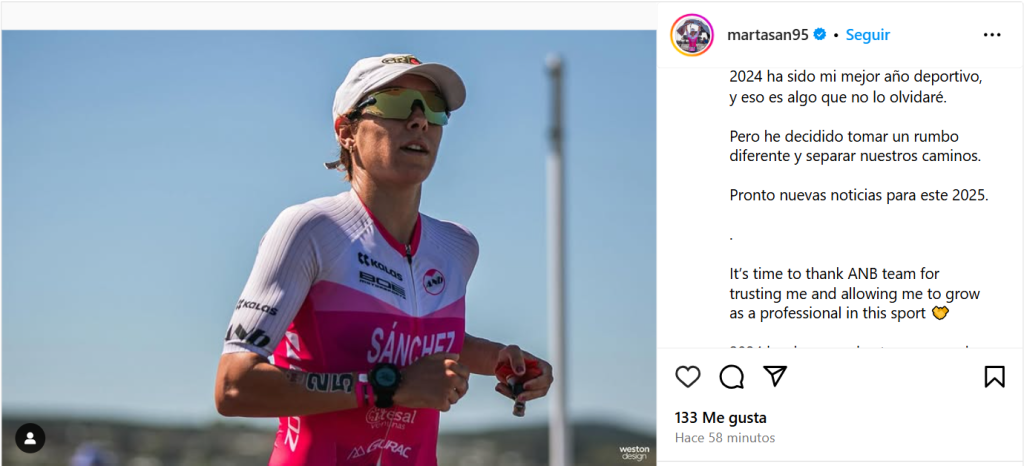1024x466 pixels.
Task: Click the '2024 ha sido mi mejor año' line
Action: pyautogui.click(x=856, y=77)
